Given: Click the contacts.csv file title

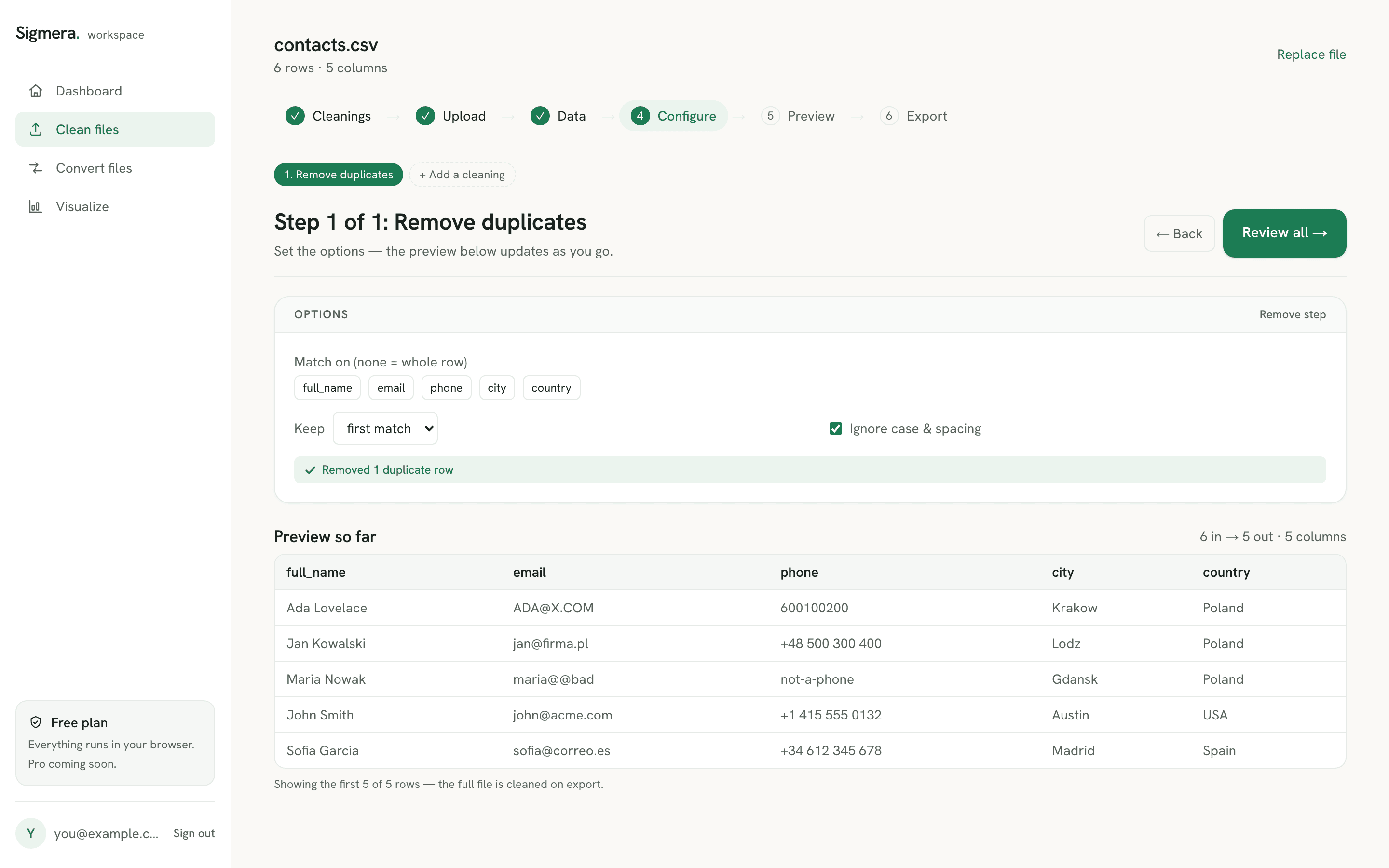Looking at the screenshot, I should (326, 45).
